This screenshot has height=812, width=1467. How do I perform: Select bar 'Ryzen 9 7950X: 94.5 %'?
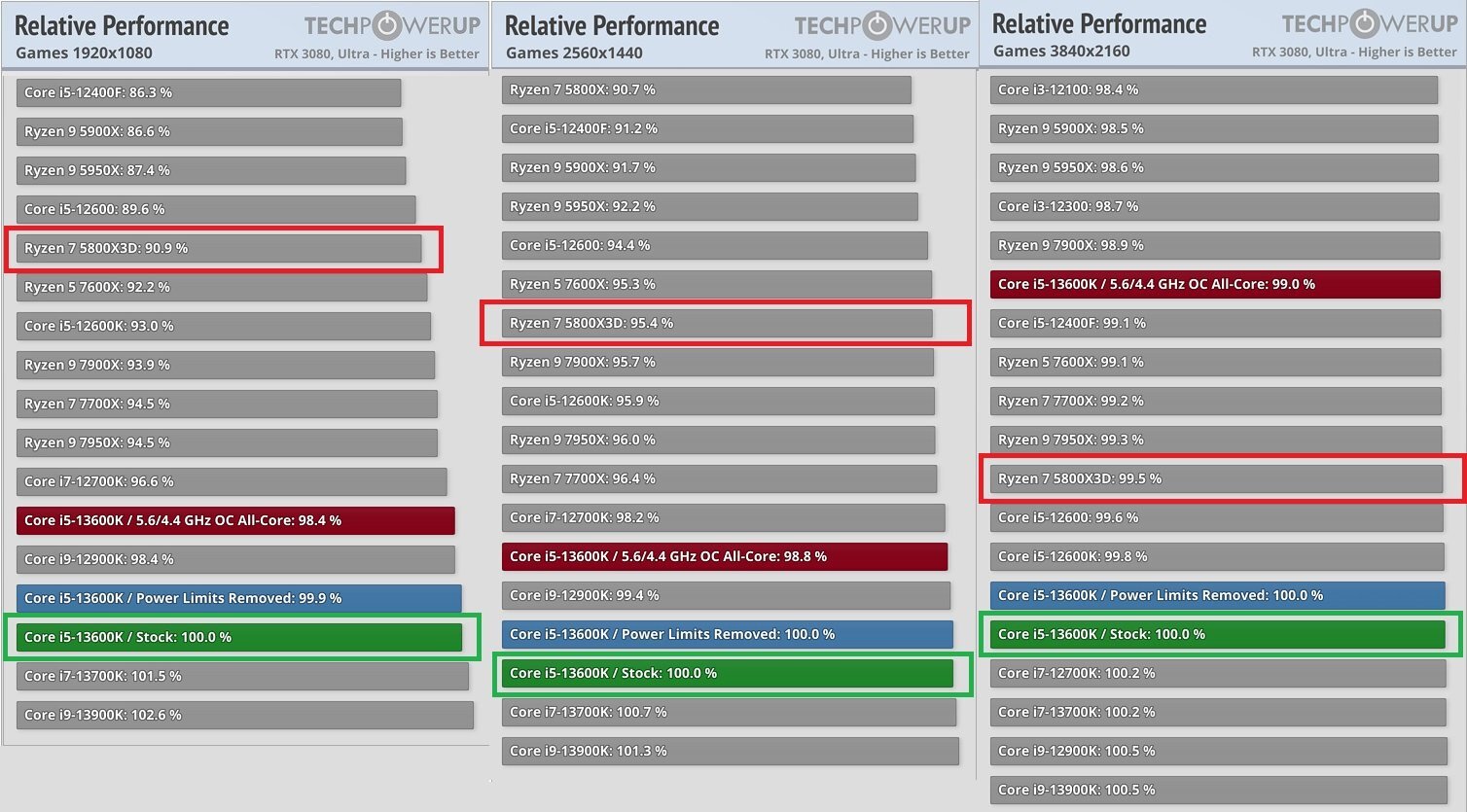click(227, 442)
